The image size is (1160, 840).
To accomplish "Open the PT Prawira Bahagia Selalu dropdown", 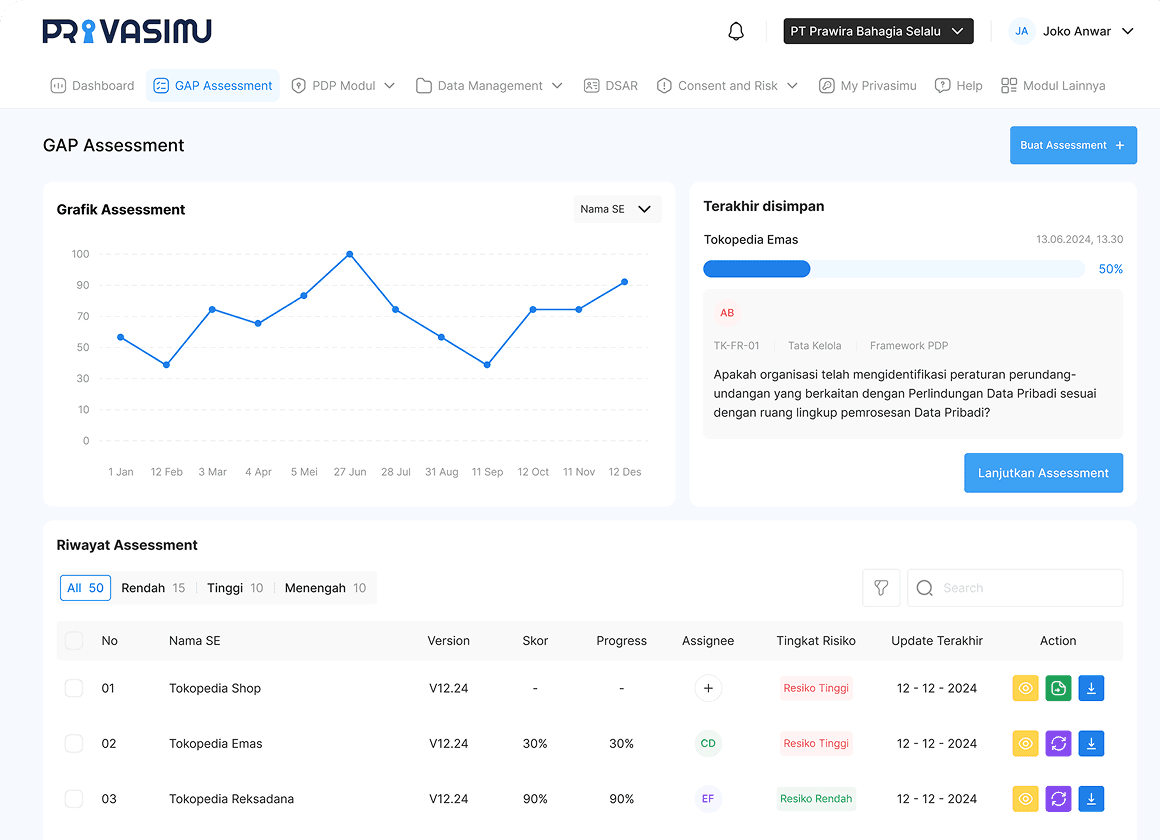I will 878,31.
